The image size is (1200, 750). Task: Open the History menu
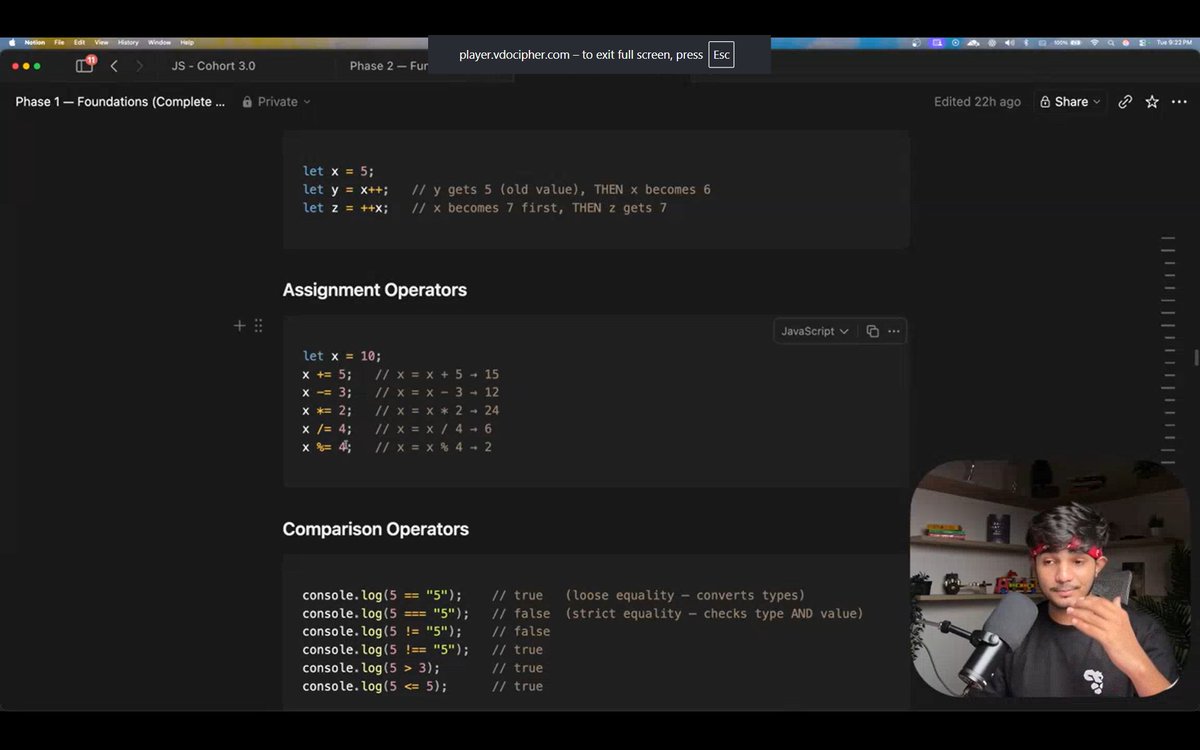click(128, 43)
